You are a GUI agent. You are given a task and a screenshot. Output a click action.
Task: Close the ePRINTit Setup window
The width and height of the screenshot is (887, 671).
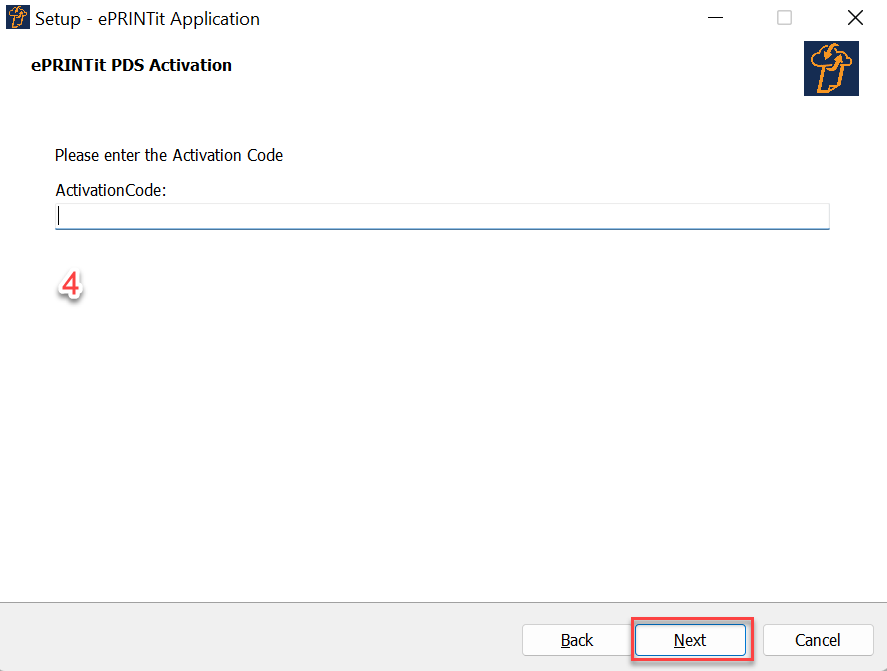point(855,18)
